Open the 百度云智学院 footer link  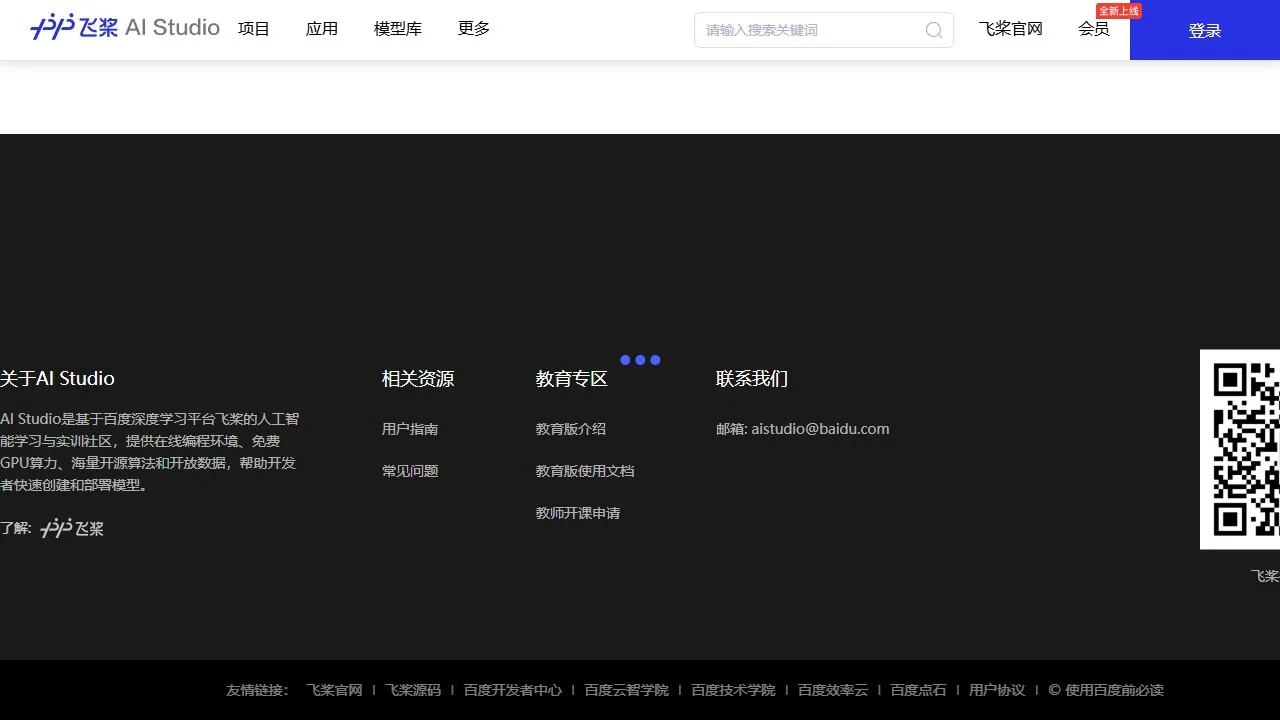[627, 690]
